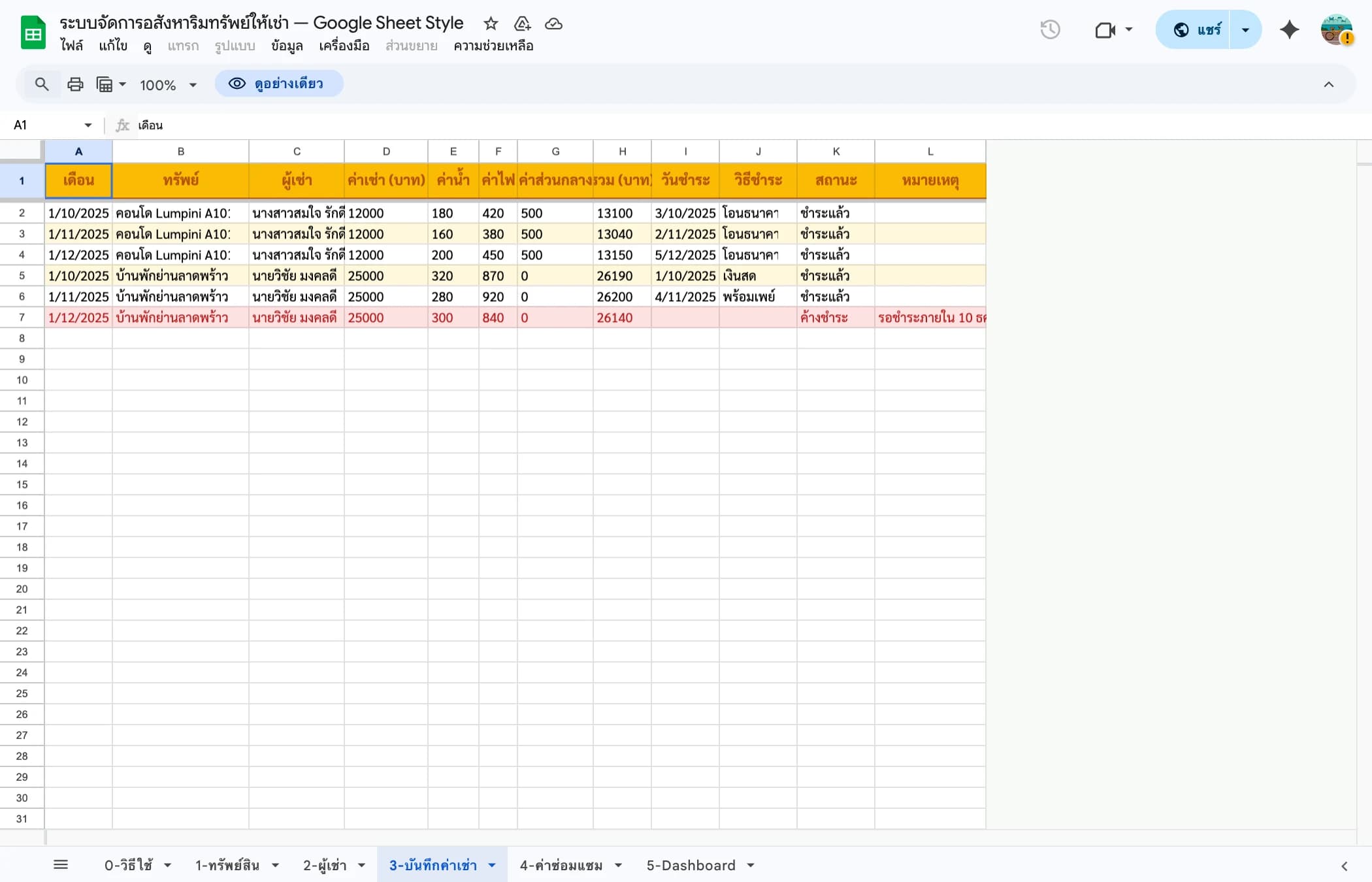Open the name box A1 dropdown
Screen dimensions: 1372x882
click(87, 125)
